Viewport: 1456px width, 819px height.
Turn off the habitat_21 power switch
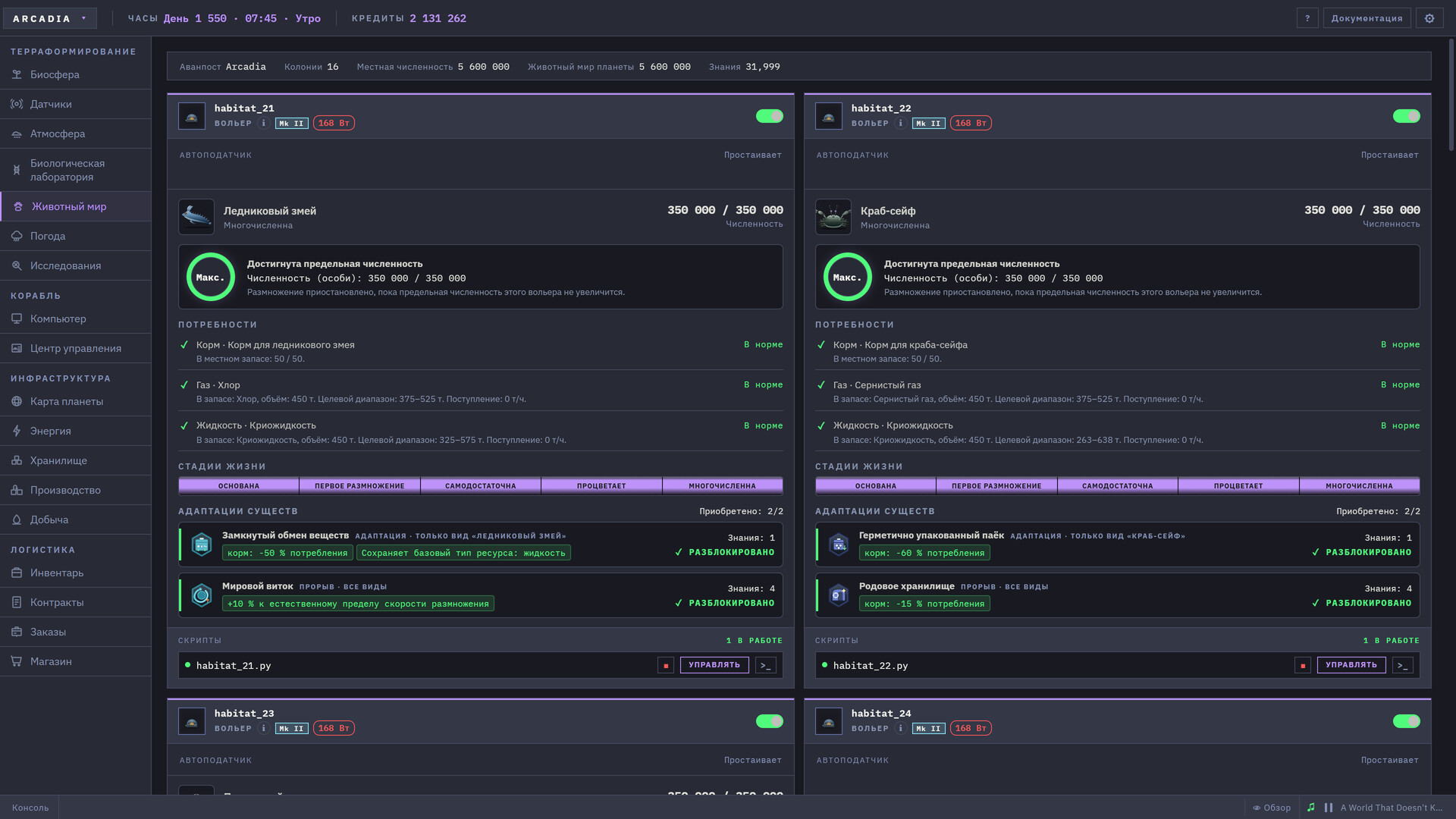tap(769, 116)
